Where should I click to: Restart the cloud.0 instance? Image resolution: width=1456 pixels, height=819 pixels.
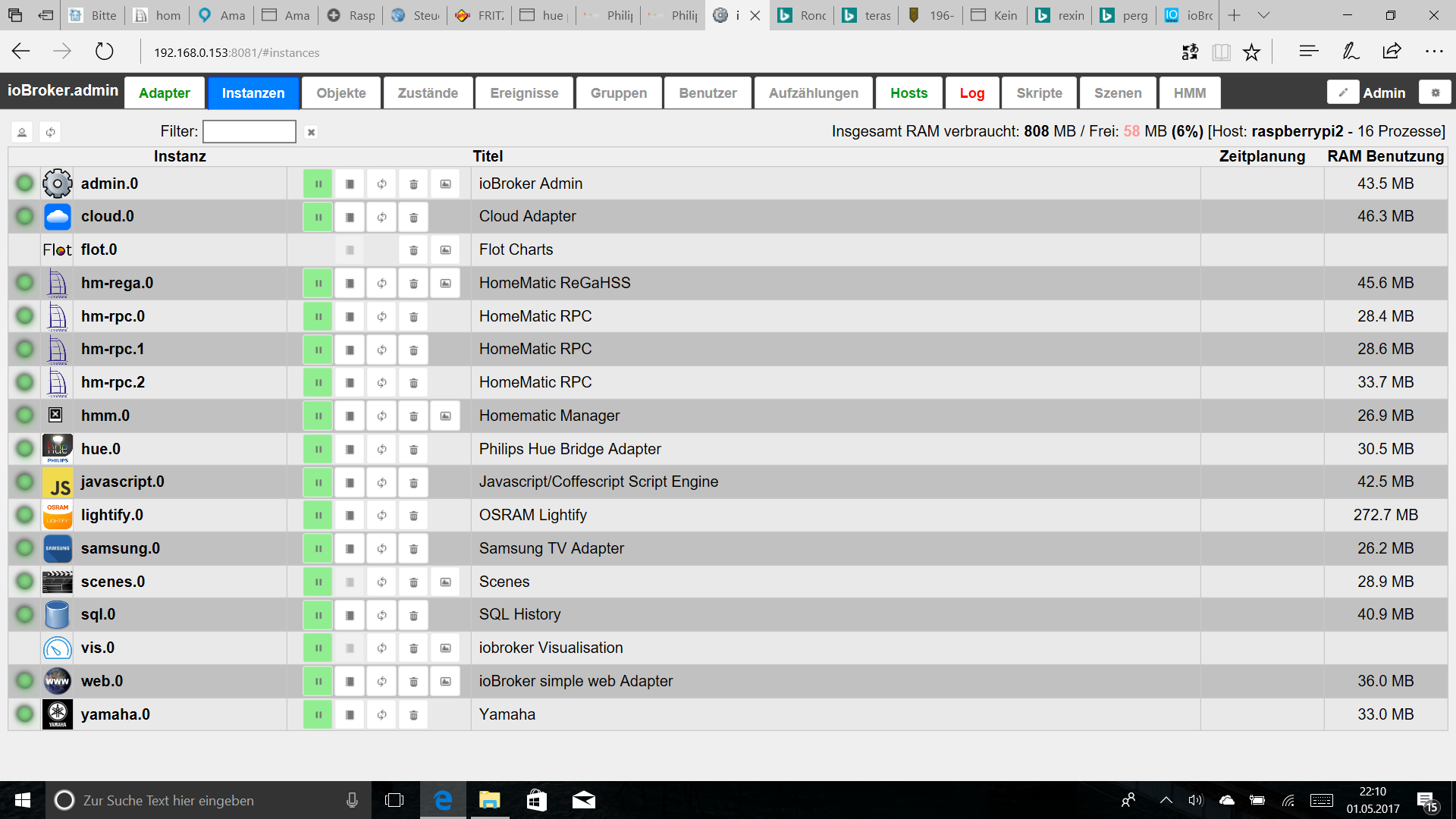click(381, 217)
